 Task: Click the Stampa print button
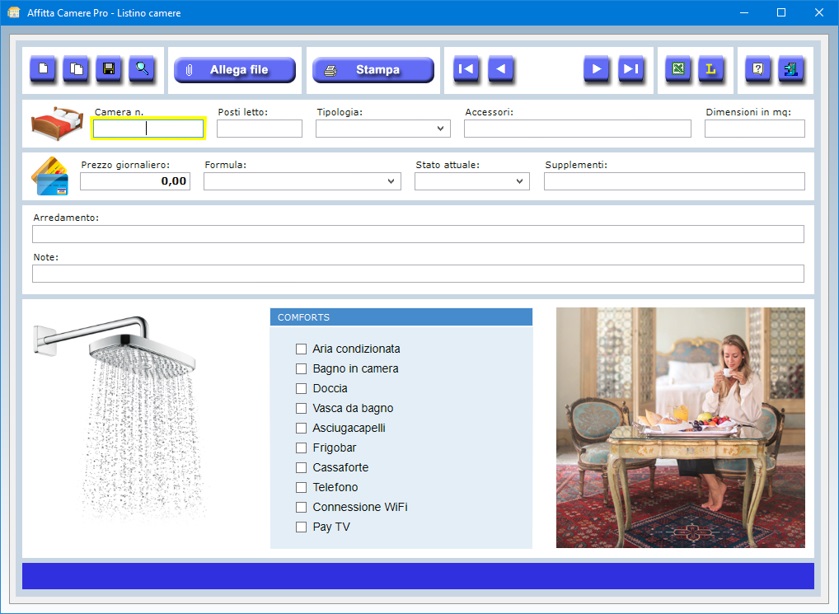tap(373, 70)
